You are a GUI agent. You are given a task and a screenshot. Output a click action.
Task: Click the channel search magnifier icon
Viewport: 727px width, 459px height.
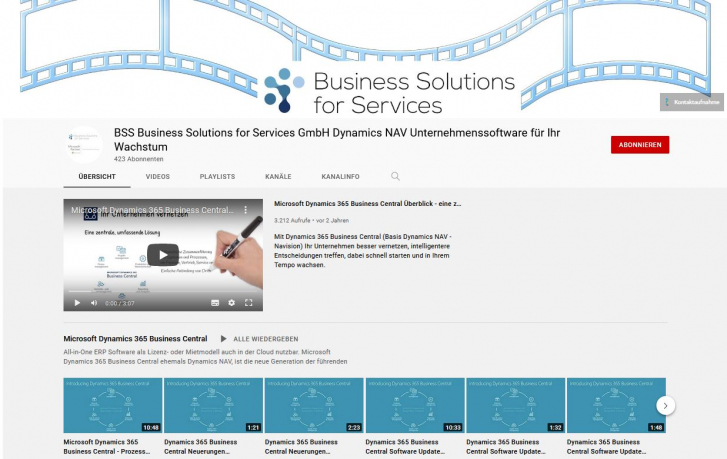395,176
